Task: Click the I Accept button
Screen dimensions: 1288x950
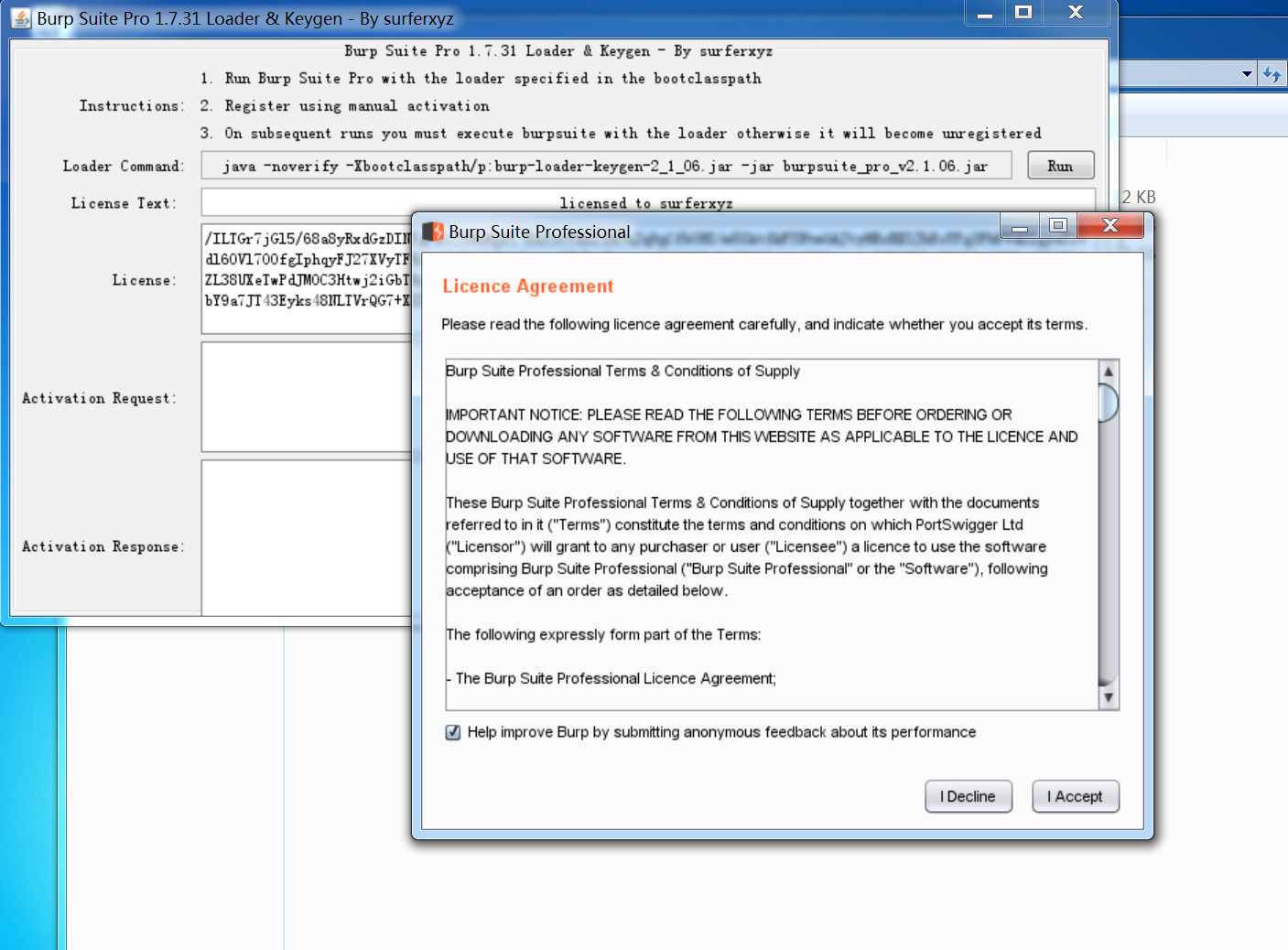Action: (1076, 796)
